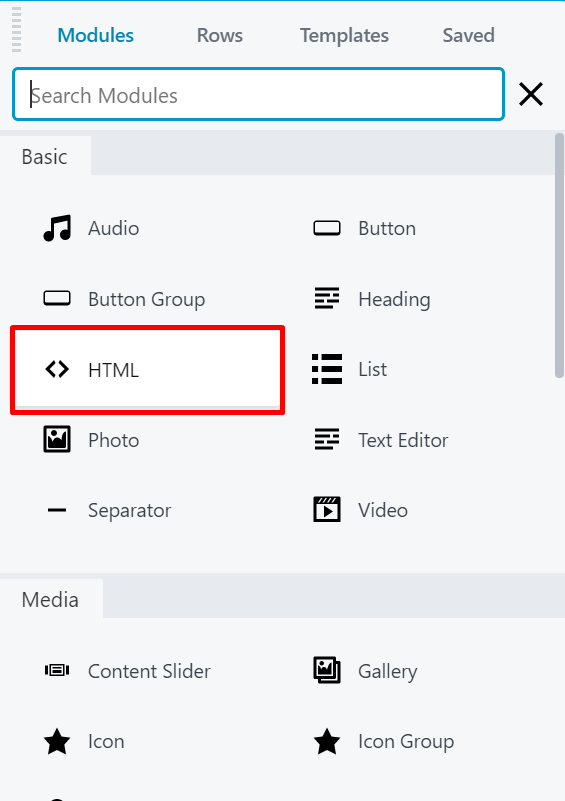Open the Templates tab
Image resolution: width=565 pixels, height=801 pixels.
344,35
